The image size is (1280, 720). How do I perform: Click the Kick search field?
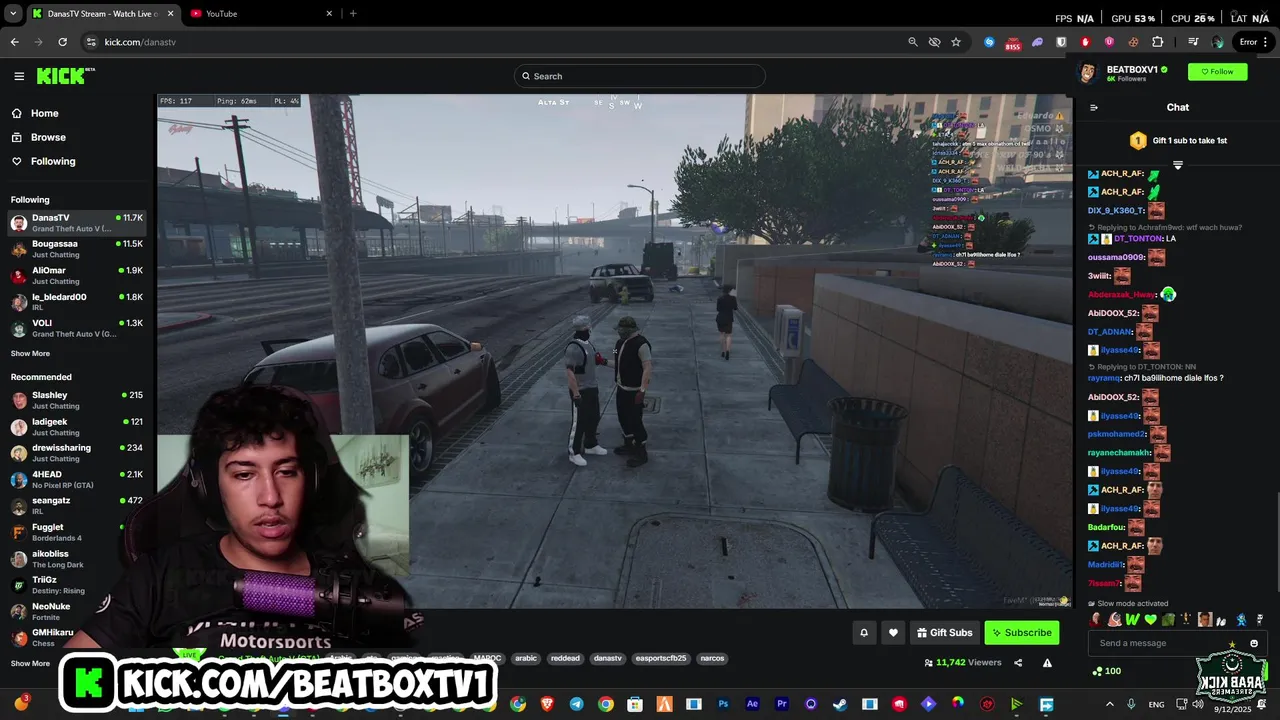[640, 76]
